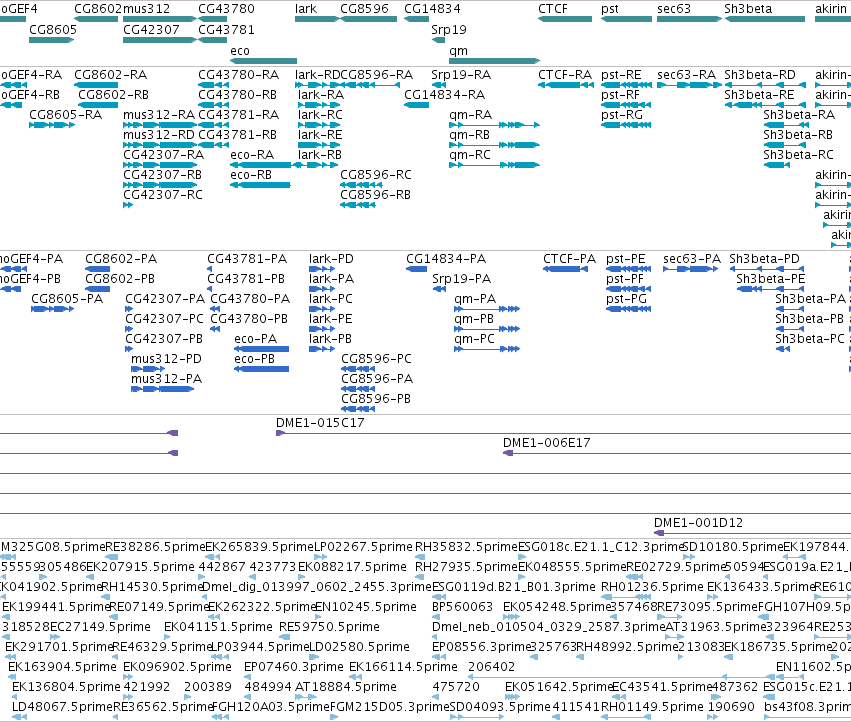
Task: Open EST EP07460.3prime
Action: pyautogui.click(x=247, y=677)
